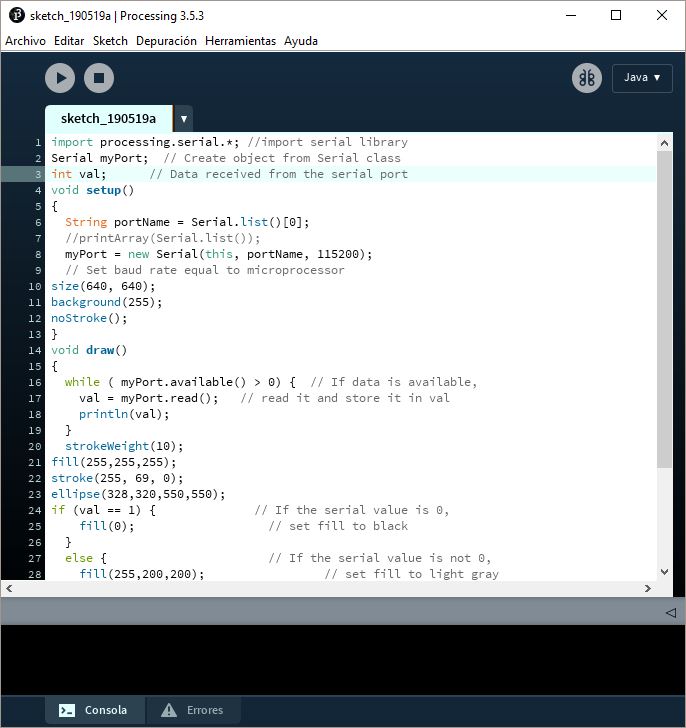Image resolution: width=686 pixels, height=728 pixels.
Task: Switch to the Consola tab
Action: [x=95, y=710]
